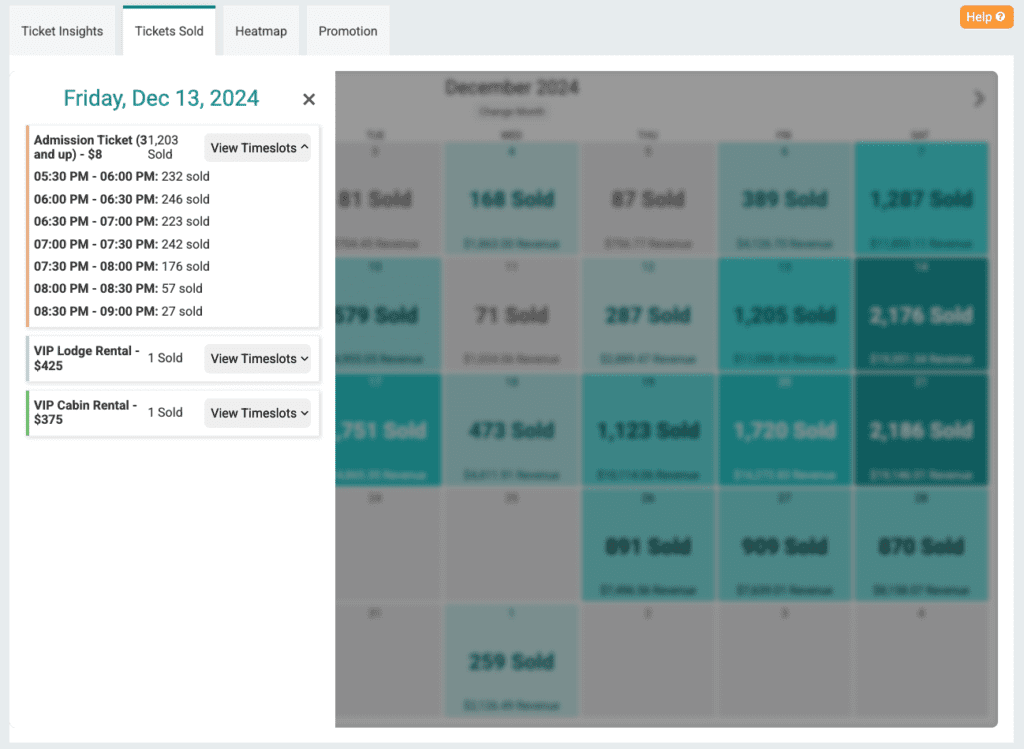Select the 1,123 Sold calendar day

point(648,430)
